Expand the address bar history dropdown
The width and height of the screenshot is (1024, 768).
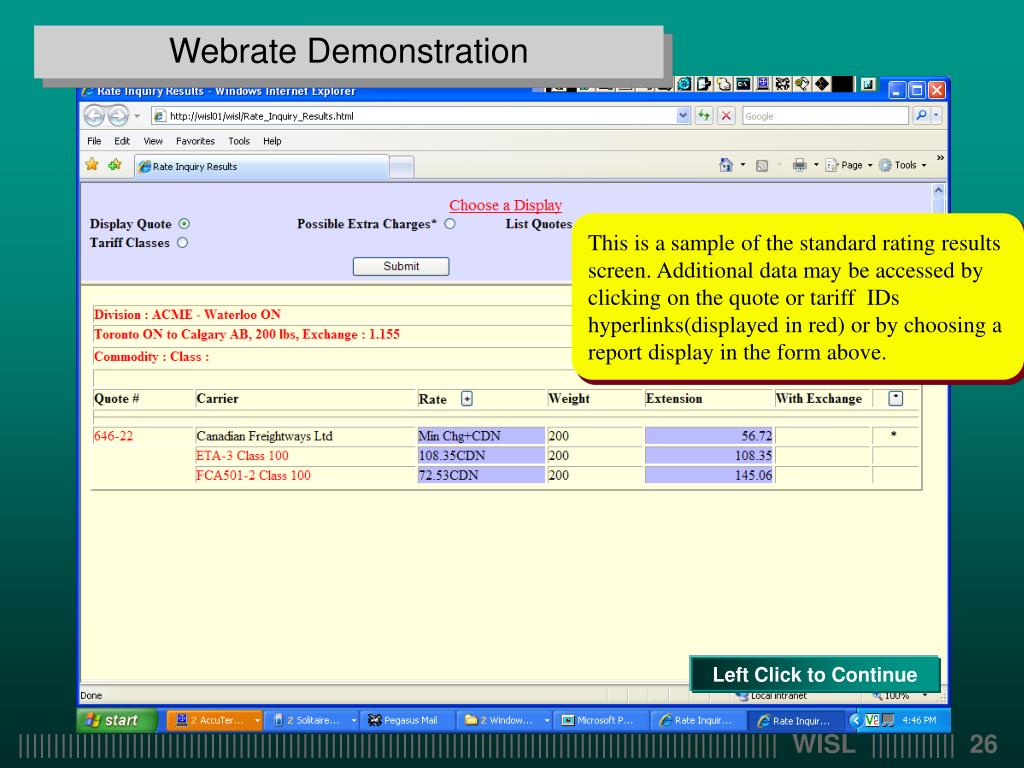683,116
